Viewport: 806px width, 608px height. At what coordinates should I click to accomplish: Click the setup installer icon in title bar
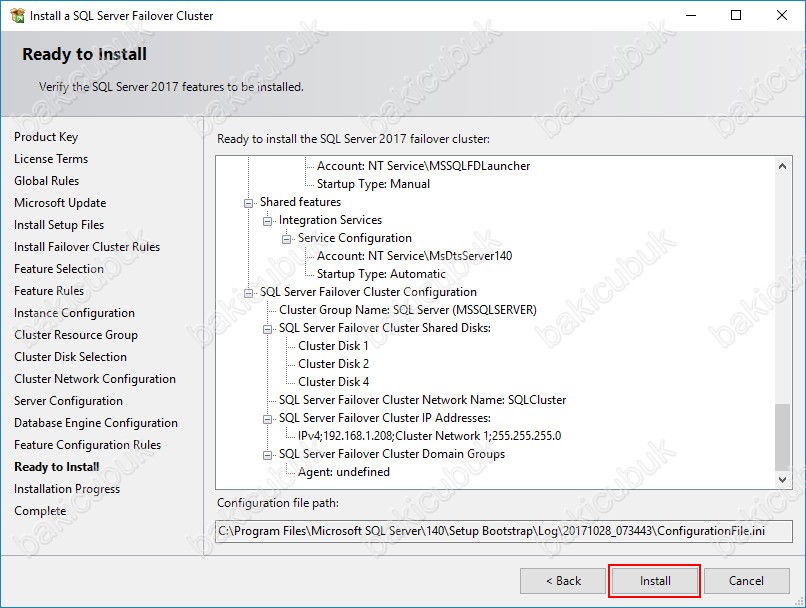[x=17, y=15]
